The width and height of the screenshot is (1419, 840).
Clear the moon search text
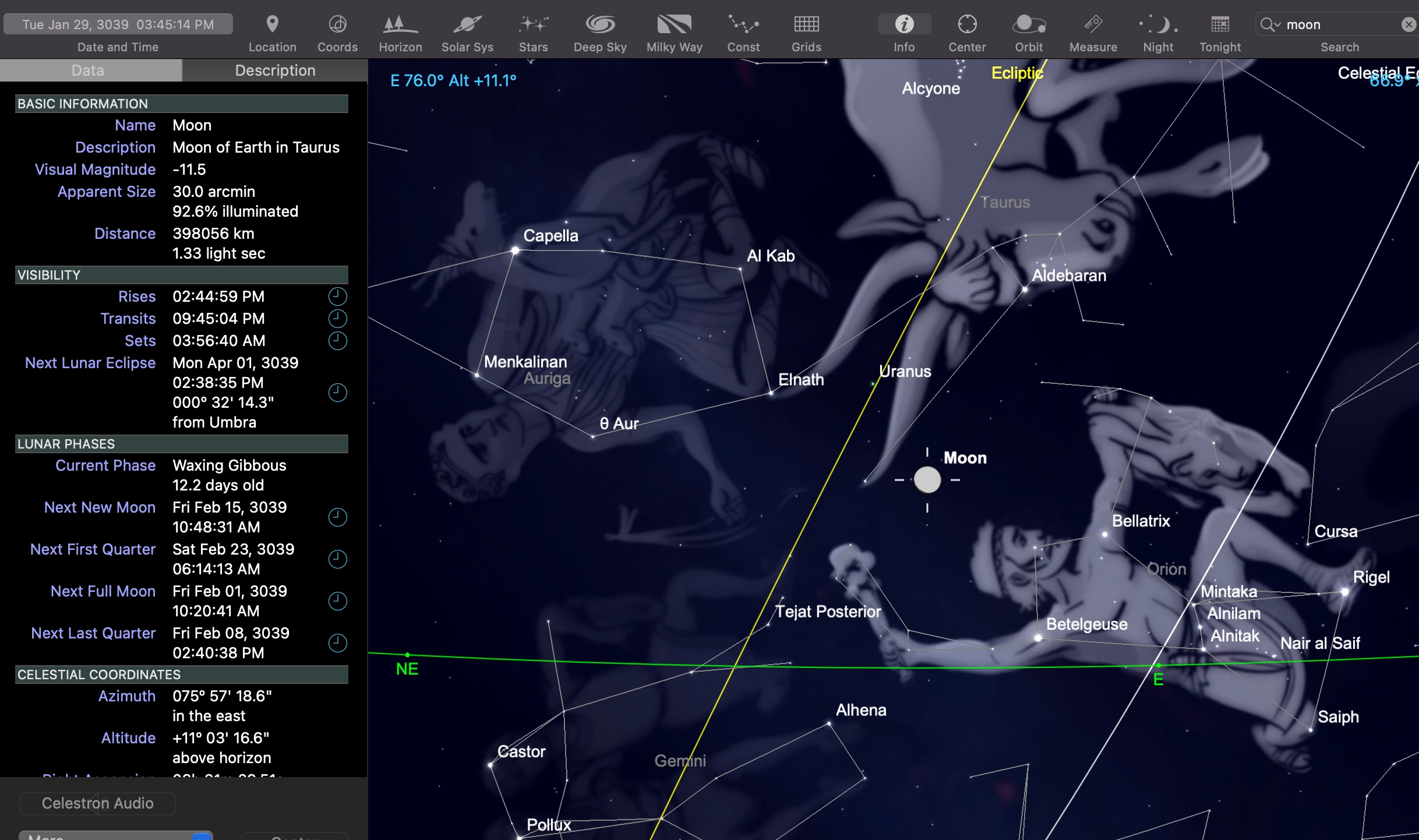[1409, 24]
